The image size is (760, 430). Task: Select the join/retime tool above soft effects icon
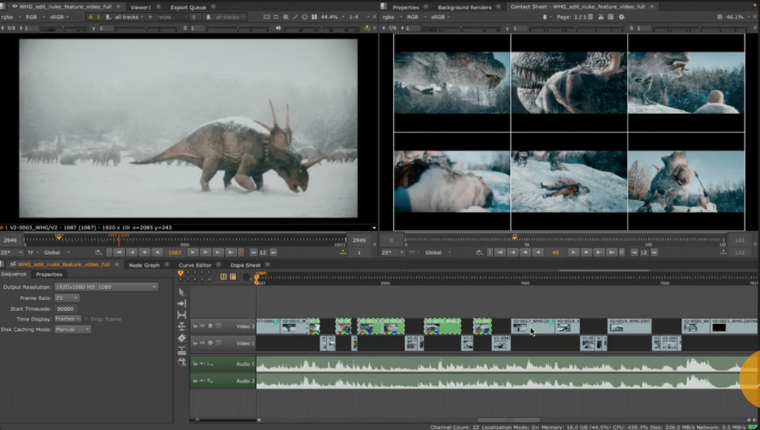[182, 350]
